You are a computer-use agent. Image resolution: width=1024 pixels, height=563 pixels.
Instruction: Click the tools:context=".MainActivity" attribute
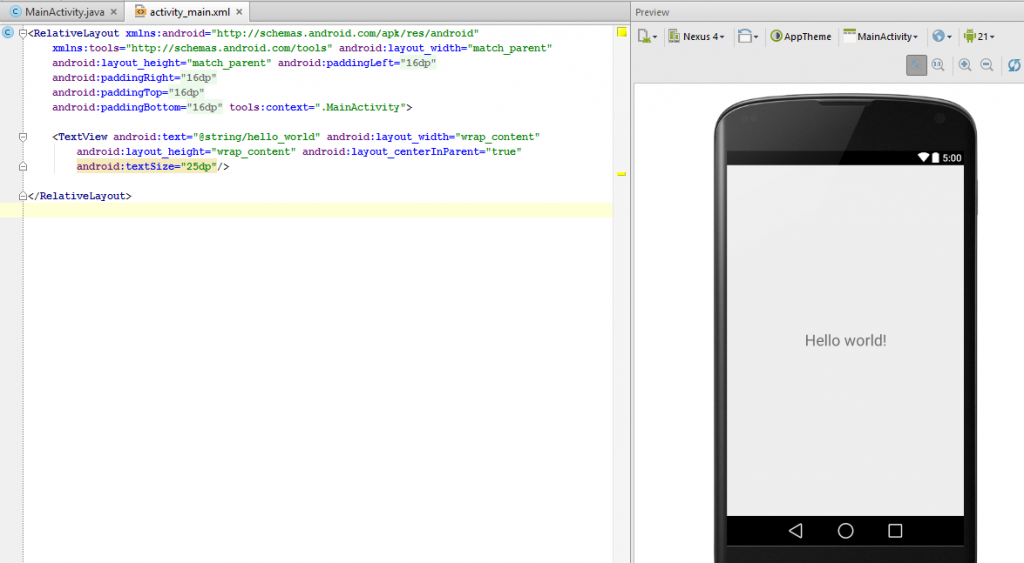pyautogui.click(x=317, y=107)
